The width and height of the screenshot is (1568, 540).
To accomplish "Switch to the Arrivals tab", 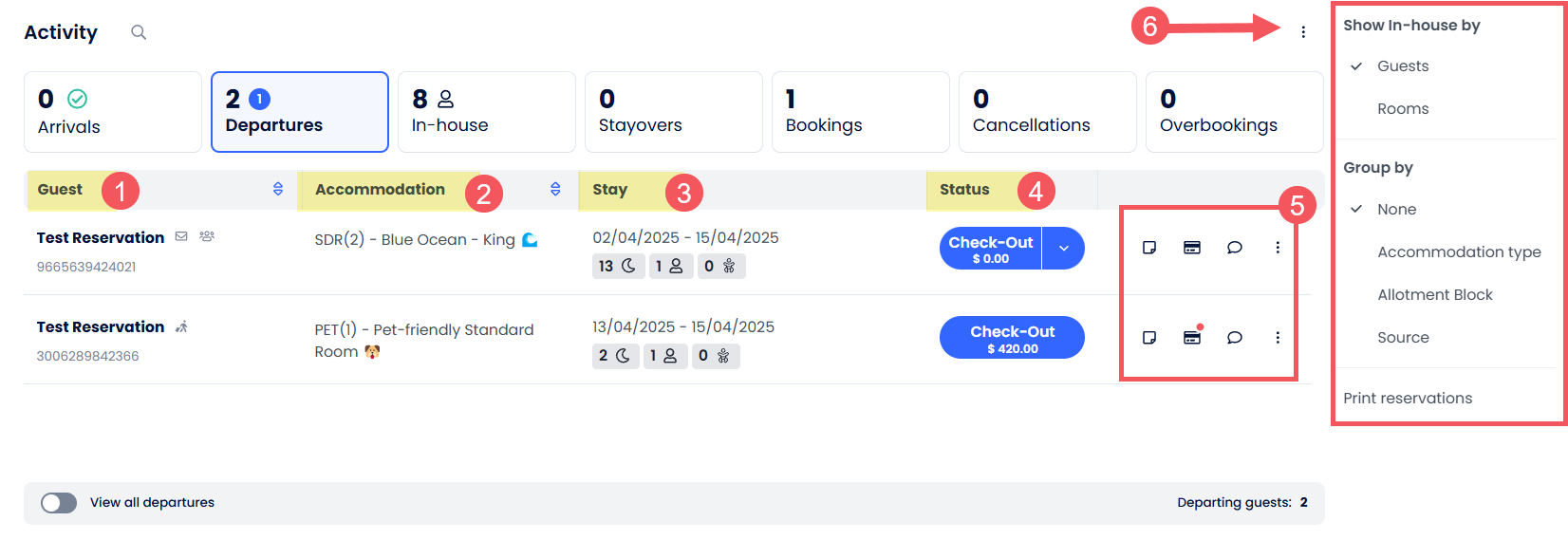I will point(112,112).
